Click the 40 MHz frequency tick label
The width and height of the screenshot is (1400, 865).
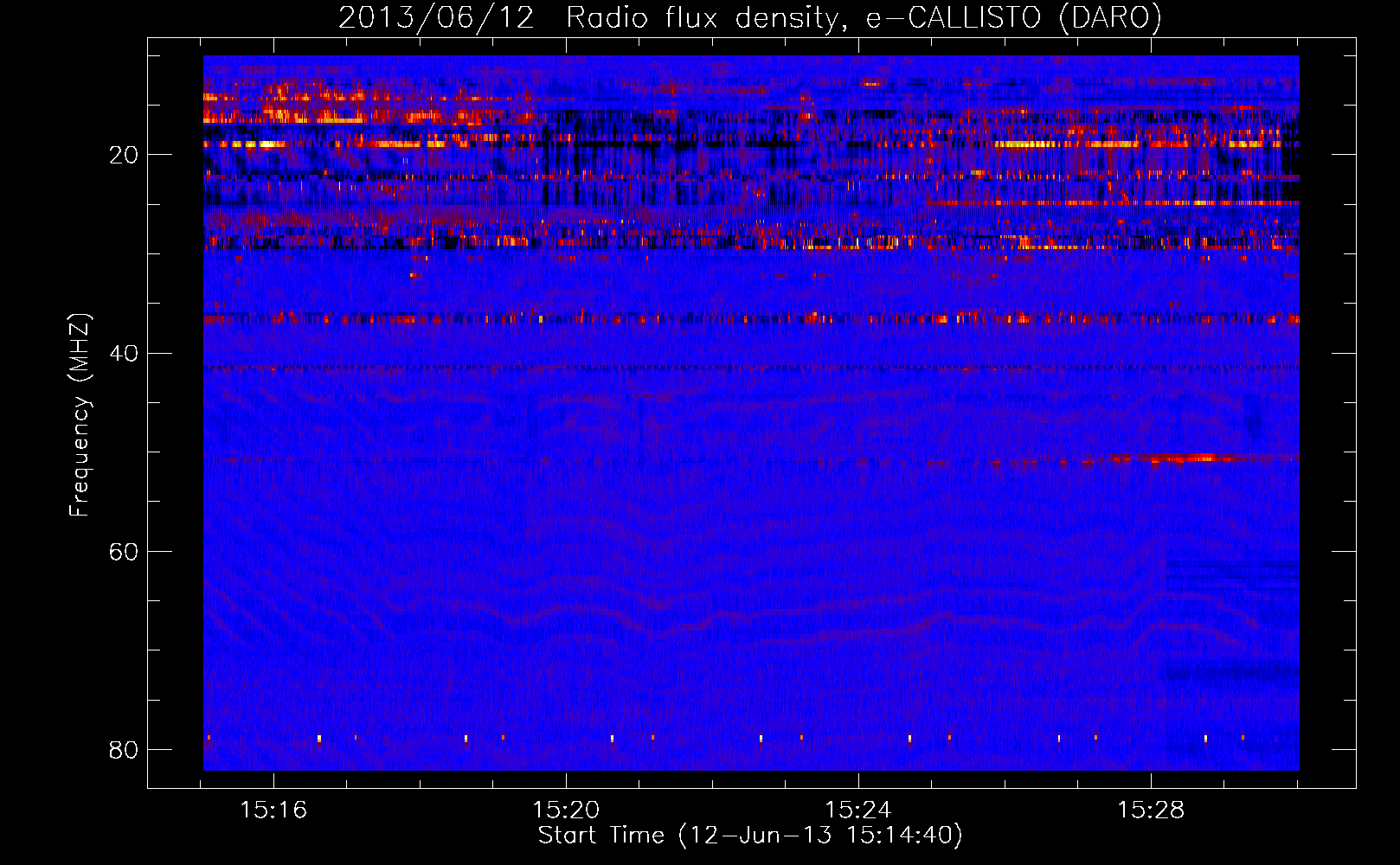pyautogui.click(x=124, y=353)
